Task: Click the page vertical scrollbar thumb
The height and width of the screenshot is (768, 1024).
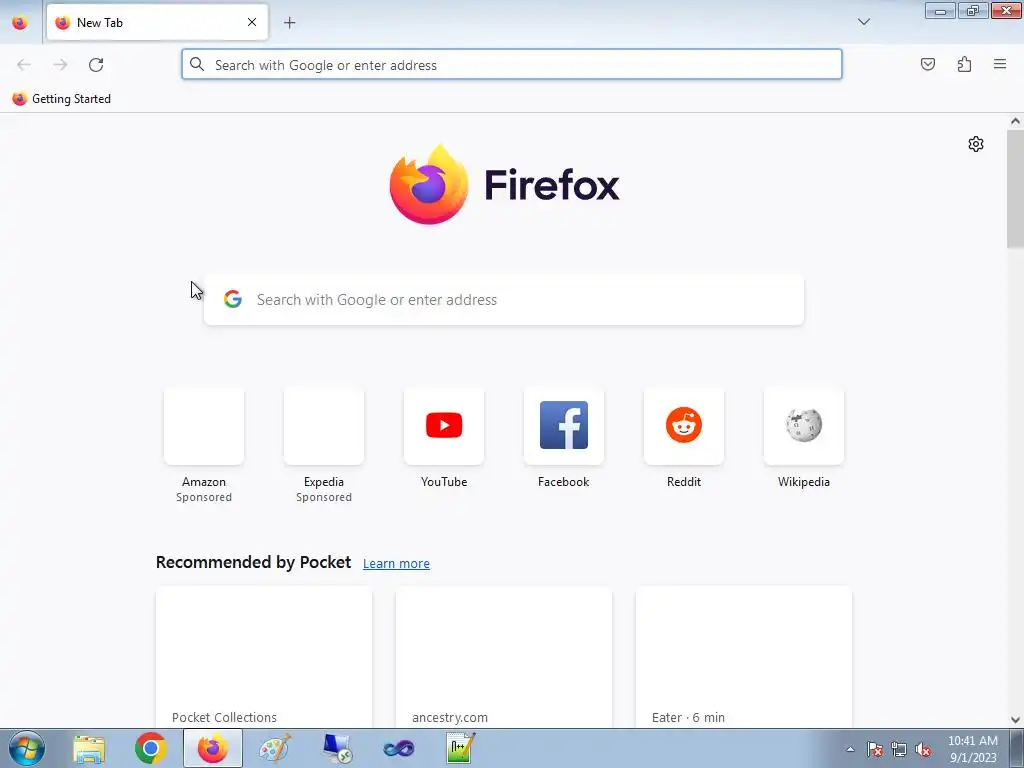Action: 1015,189
